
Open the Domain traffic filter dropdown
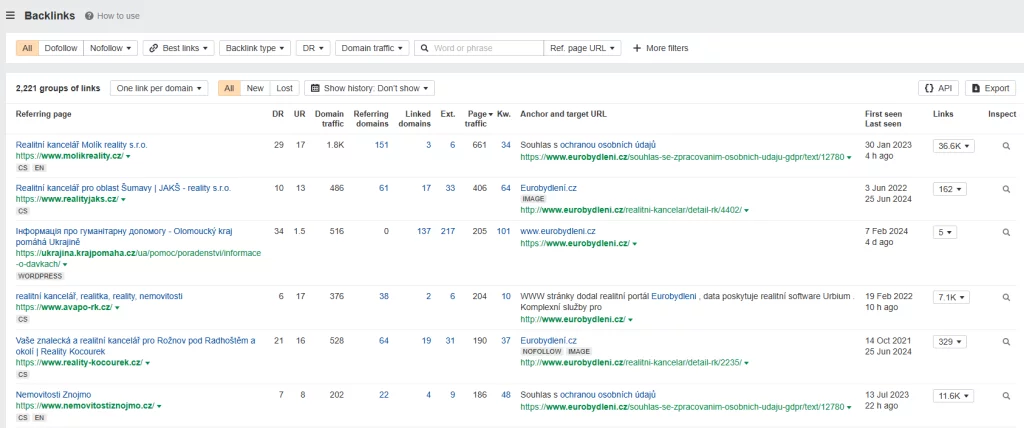pos(372,48)
